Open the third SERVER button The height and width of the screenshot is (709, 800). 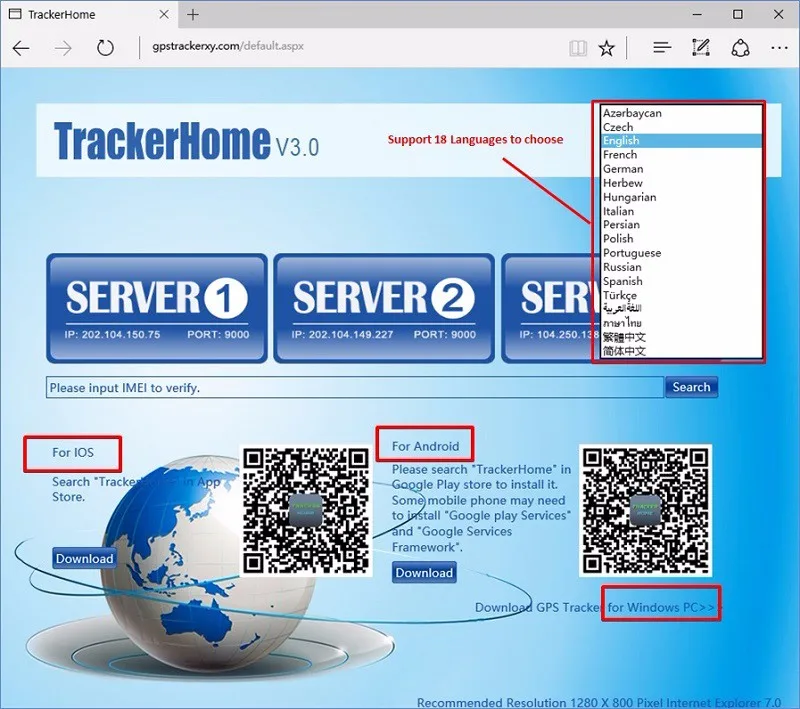tap(547, 308)
